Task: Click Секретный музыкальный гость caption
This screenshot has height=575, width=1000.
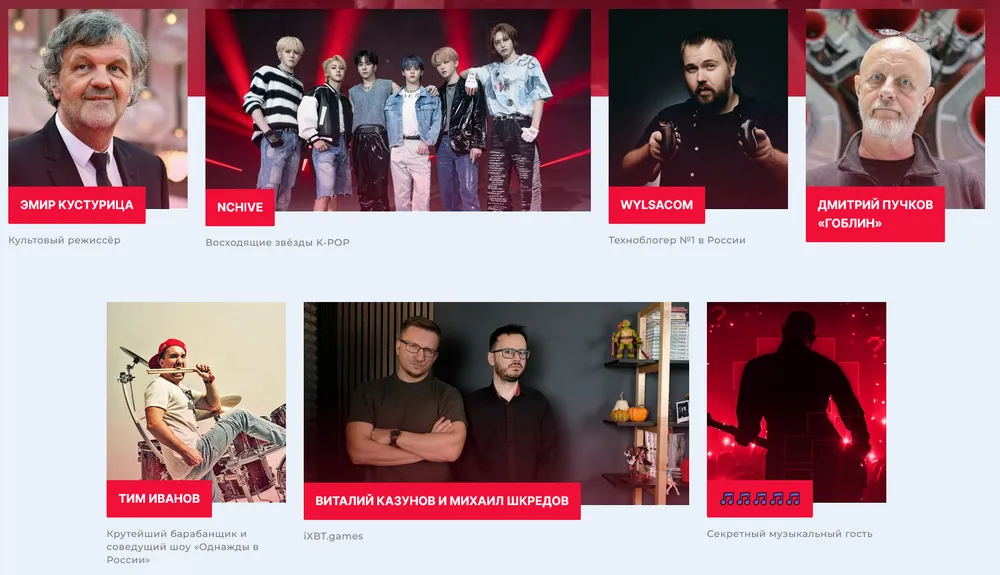Action: pos(790,534)
